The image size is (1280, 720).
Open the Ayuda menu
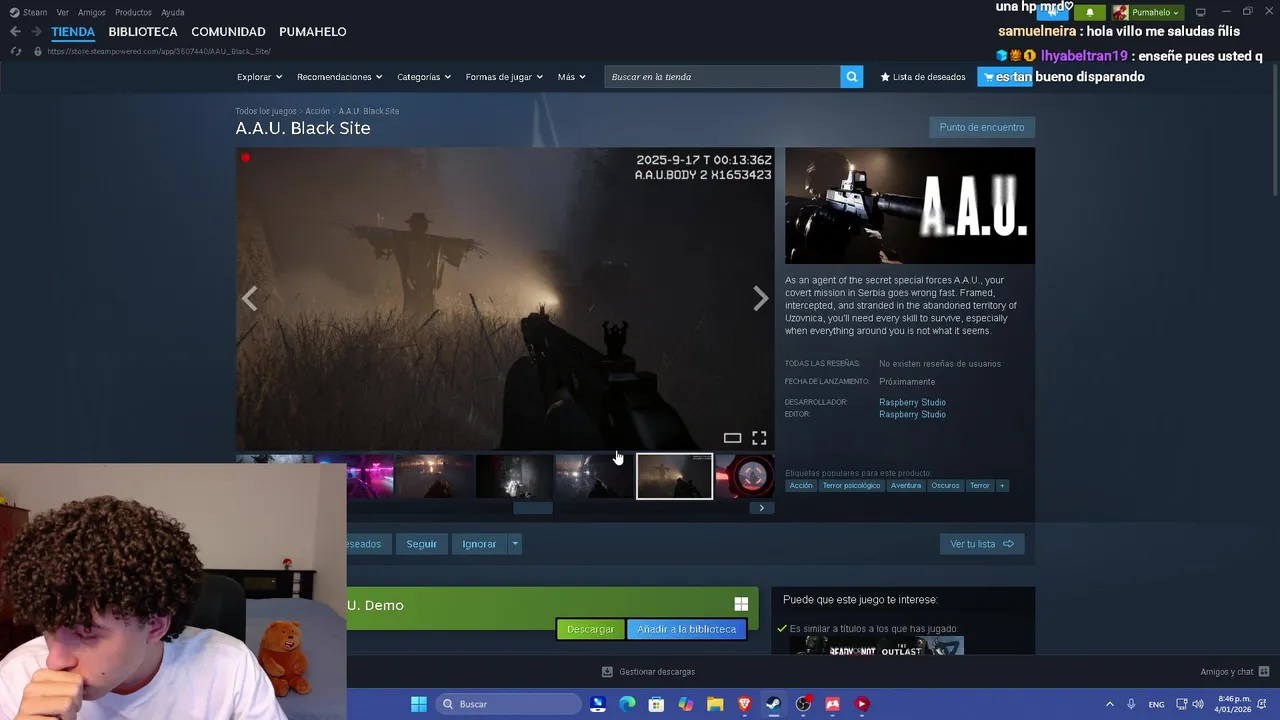173,12
